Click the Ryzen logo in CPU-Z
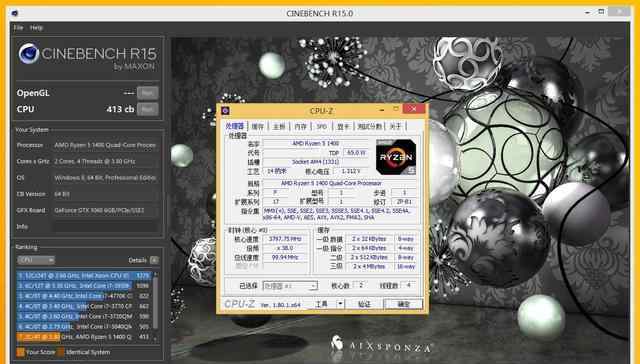 (396, 157)
